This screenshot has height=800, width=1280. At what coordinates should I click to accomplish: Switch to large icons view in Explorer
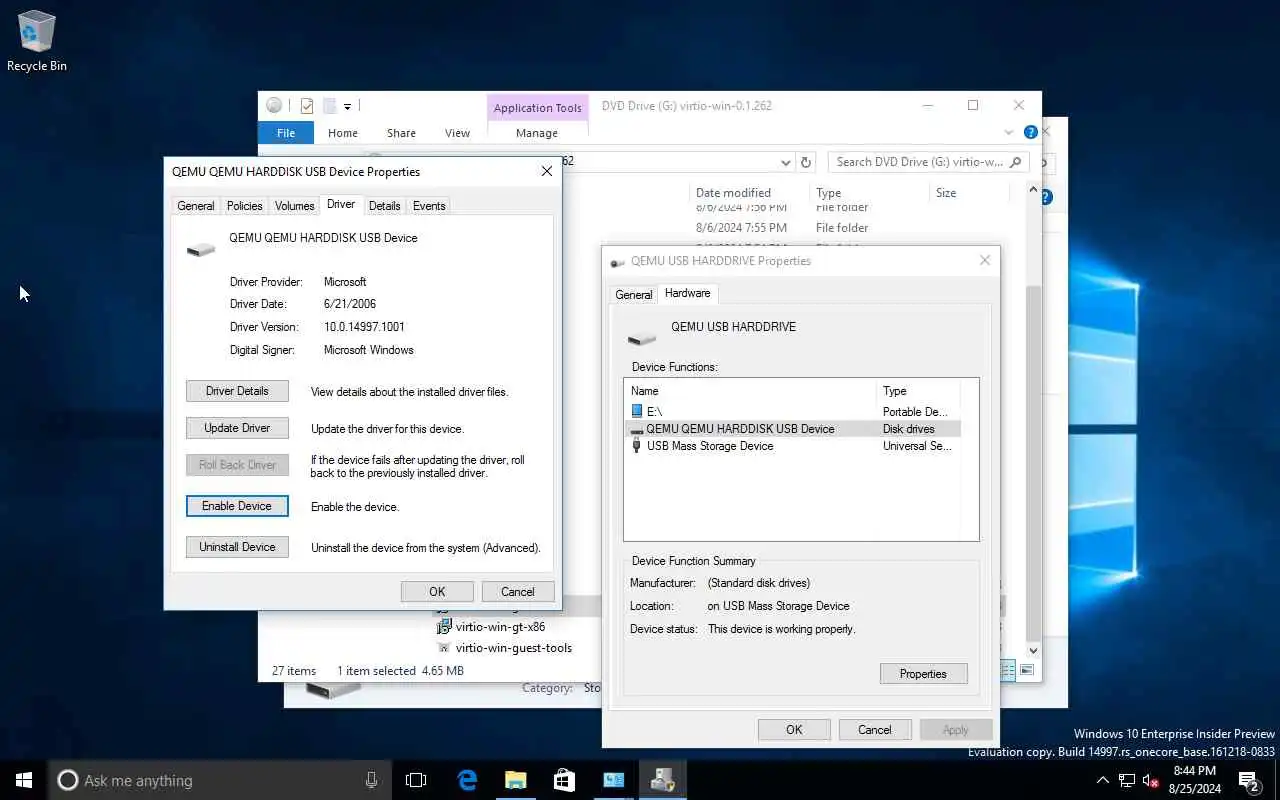click(x=1027, y=670)
